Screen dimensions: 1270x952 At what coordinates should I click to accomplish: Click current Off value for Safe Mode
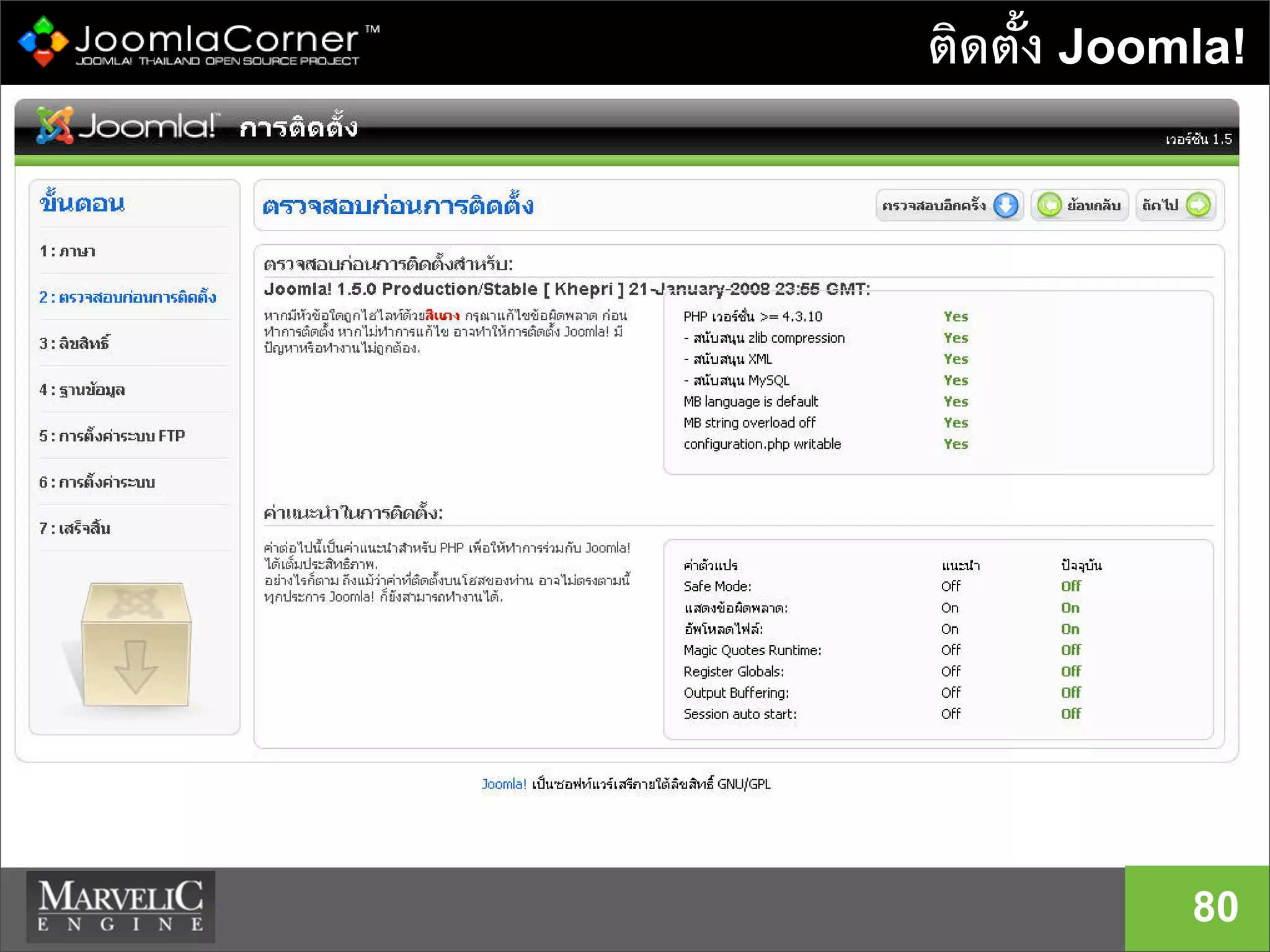click(1070, 586)
